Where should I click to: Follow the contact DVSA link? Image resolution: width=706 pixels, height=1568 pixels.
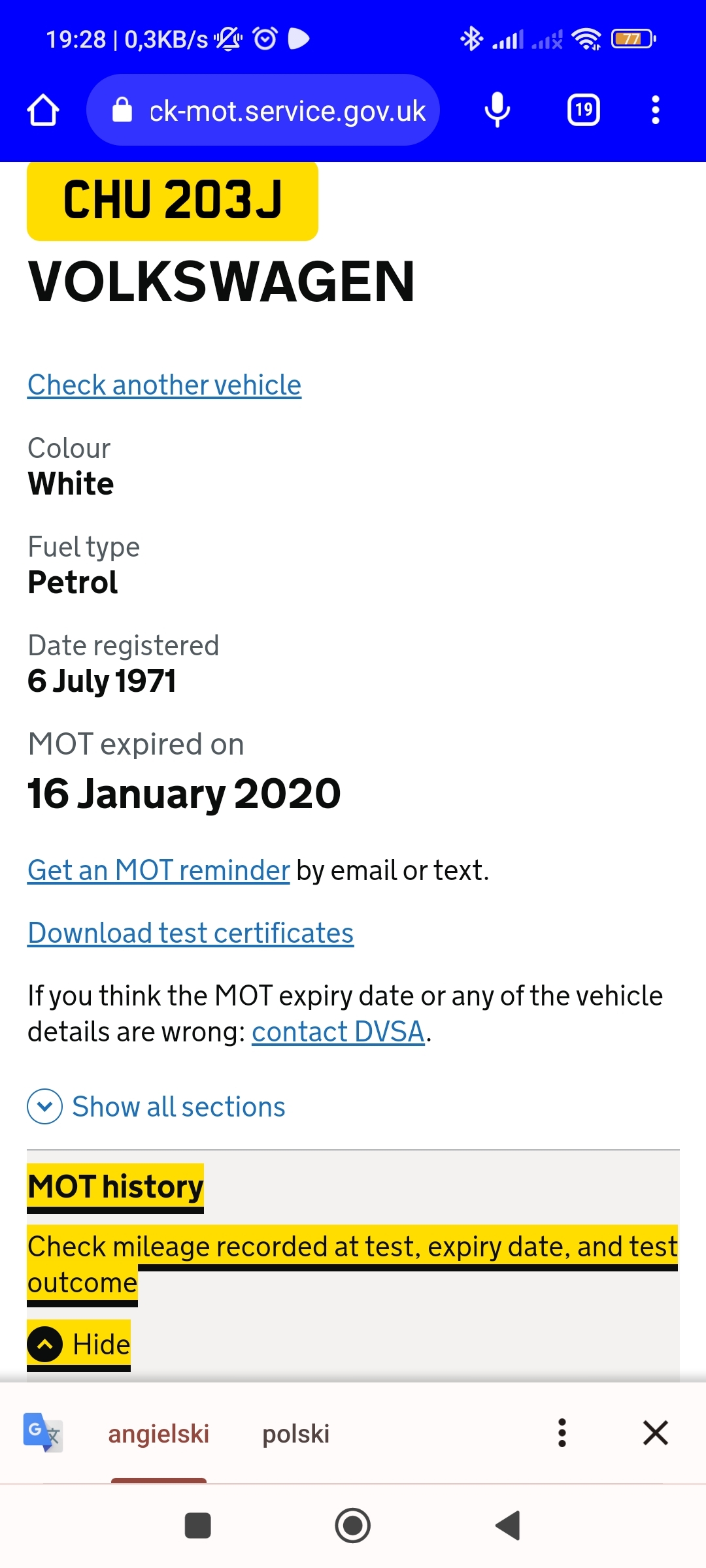tap(338, 1032)
